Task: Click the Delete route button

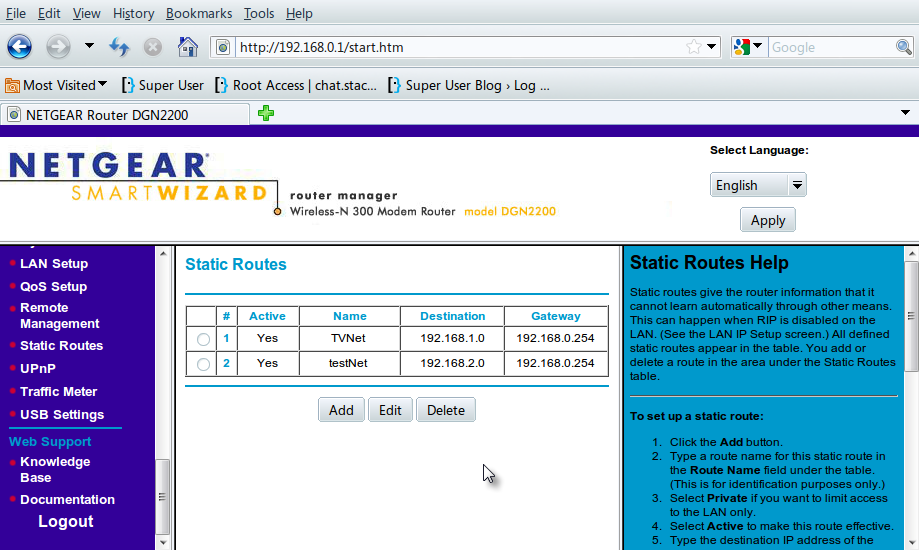Action: [x=446, y=410]
